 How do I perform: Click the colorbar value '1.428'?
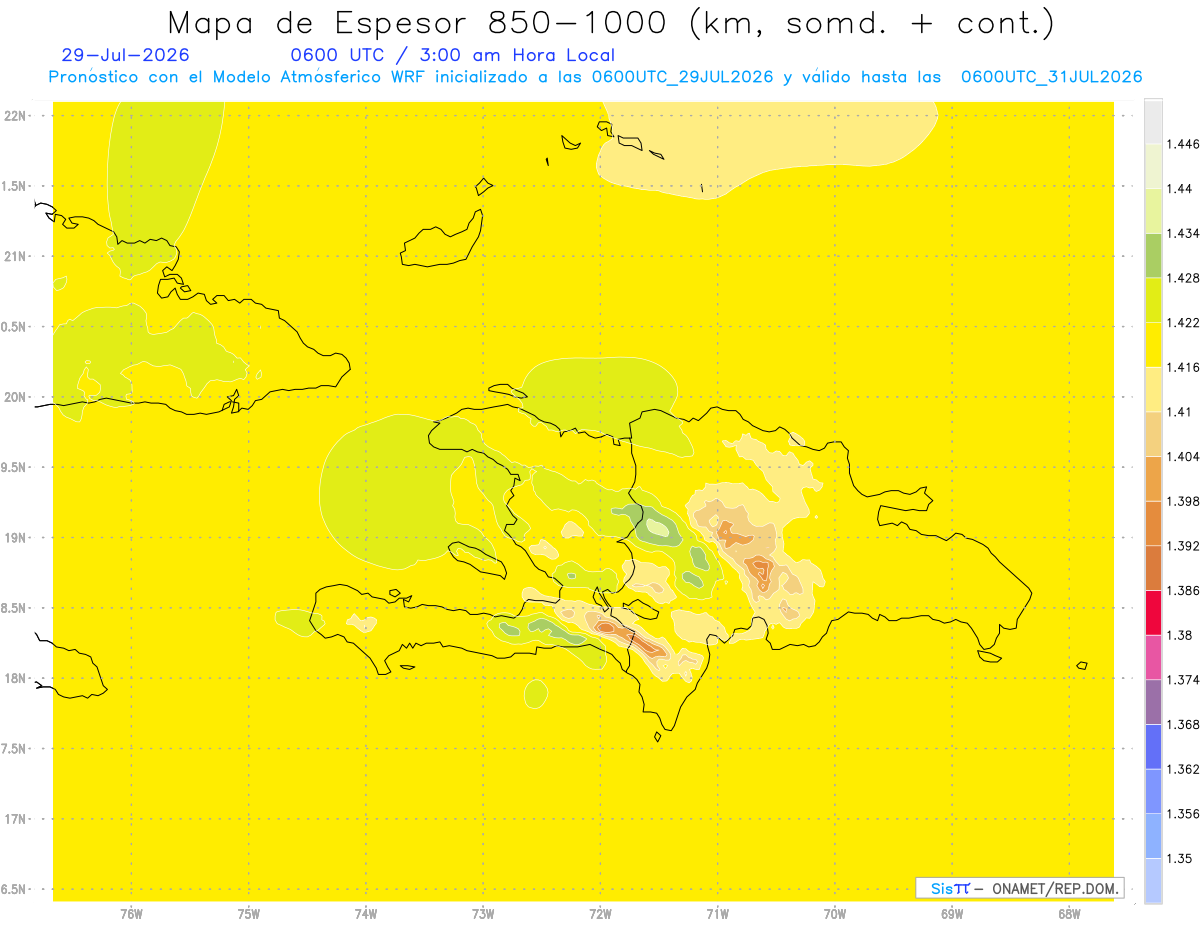tap(1183, 278)
